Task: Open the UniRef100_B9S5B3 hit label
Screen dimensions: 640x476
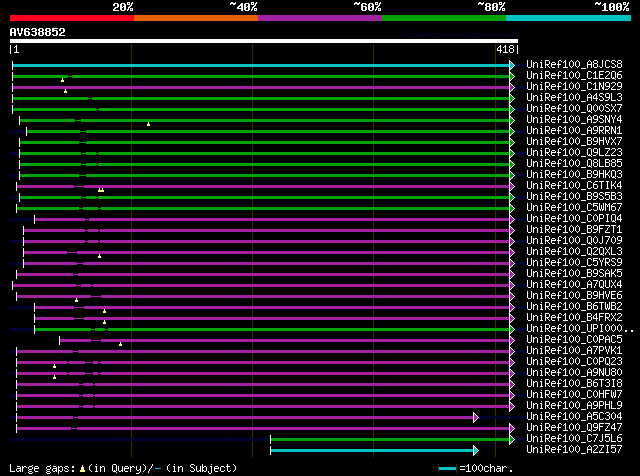Action: click(574, 196)
